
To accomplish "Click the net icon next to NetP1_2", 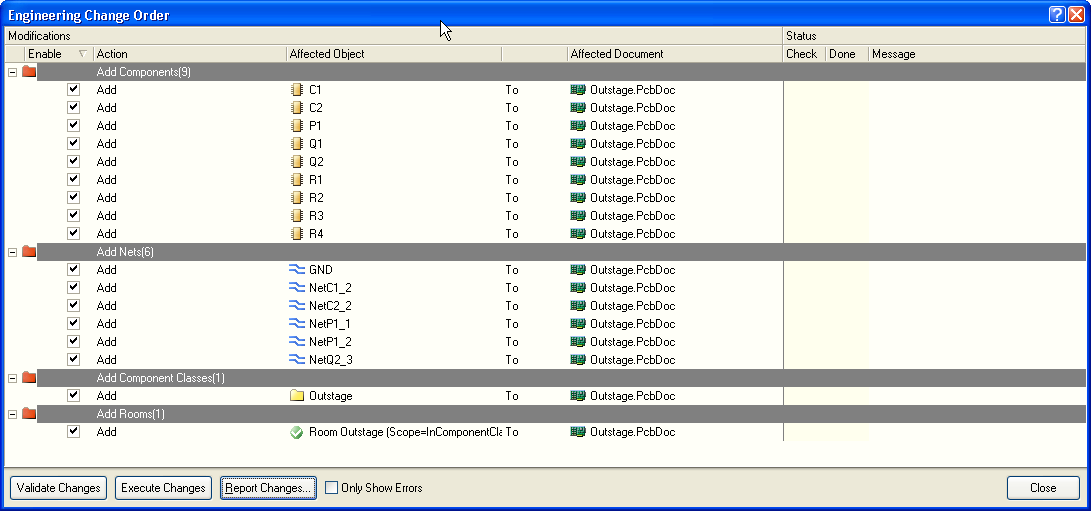I will [296, 342].
